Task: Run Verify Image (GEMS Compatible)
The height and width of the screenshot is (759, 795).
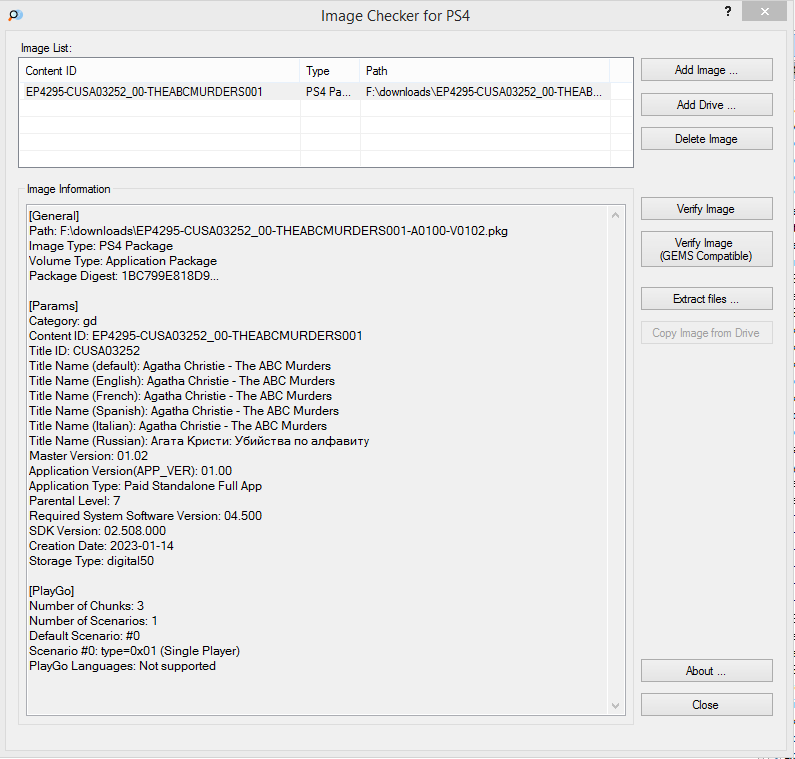Action: point(706,249)
